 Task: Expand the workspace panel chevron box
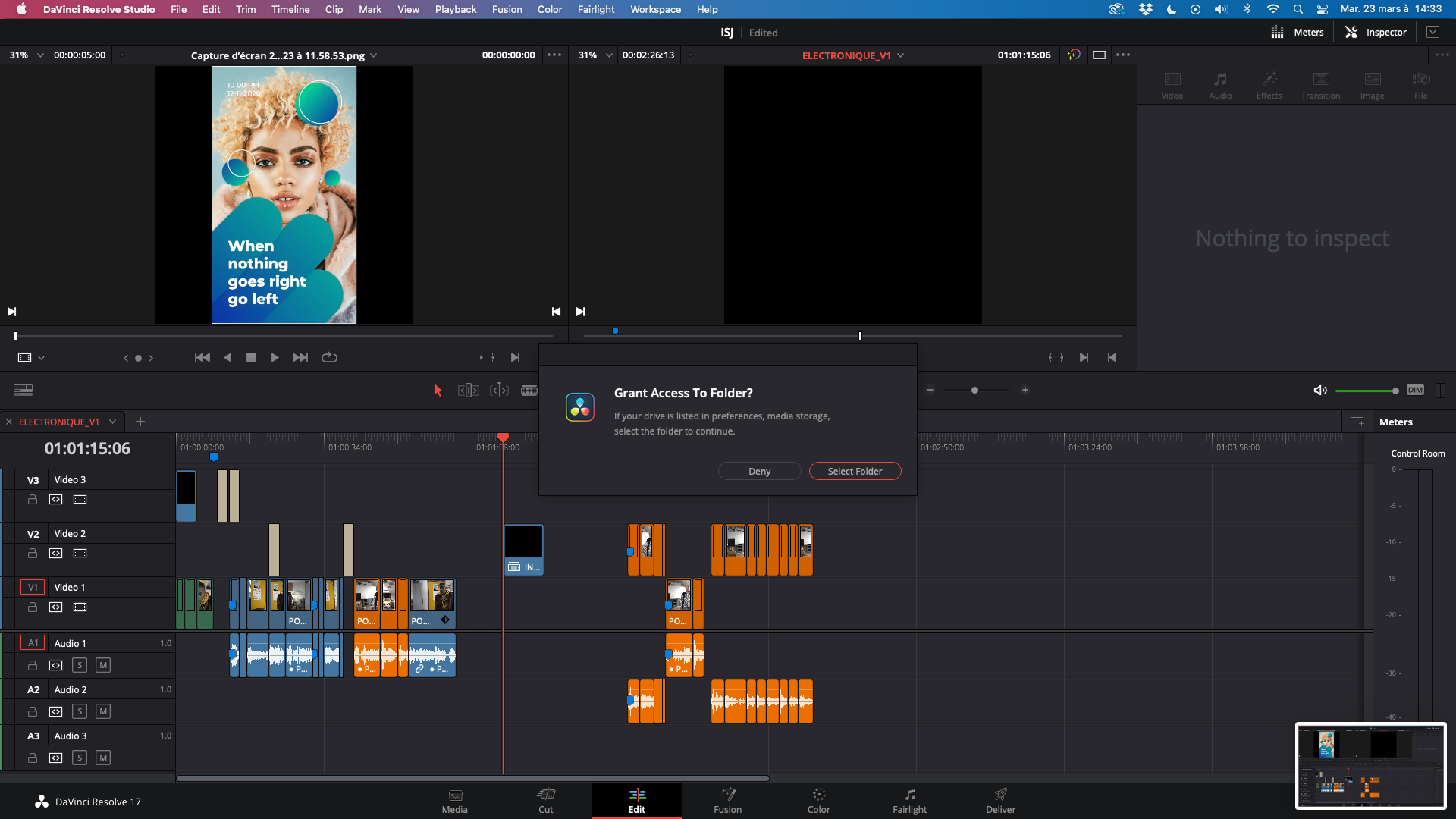1432,32
